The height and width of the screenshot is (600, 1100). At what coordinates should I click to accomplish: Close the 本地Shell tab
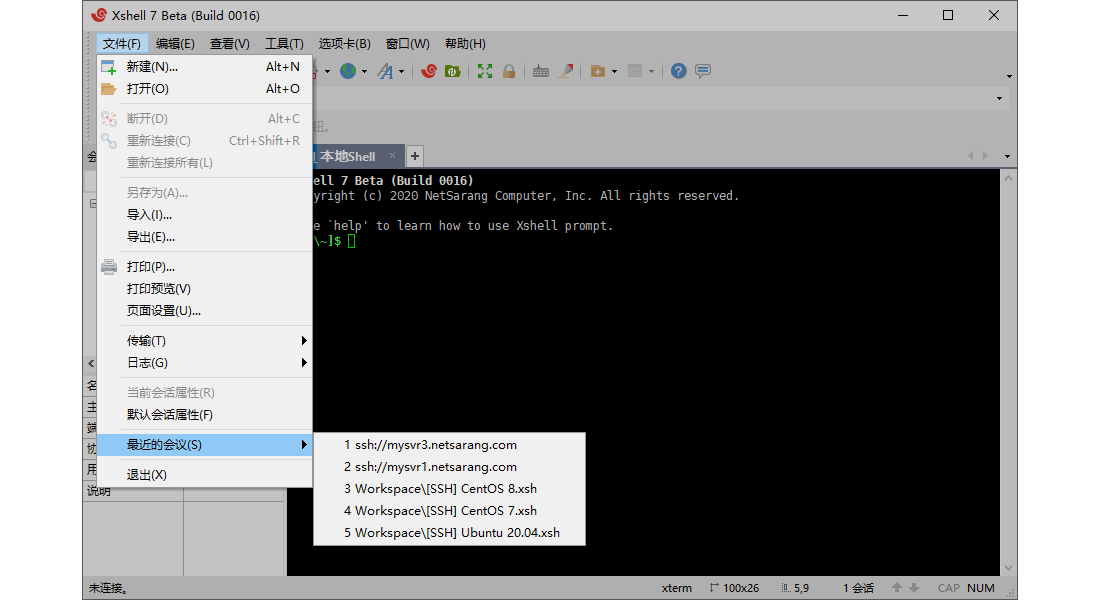click(x=392, y=156)
